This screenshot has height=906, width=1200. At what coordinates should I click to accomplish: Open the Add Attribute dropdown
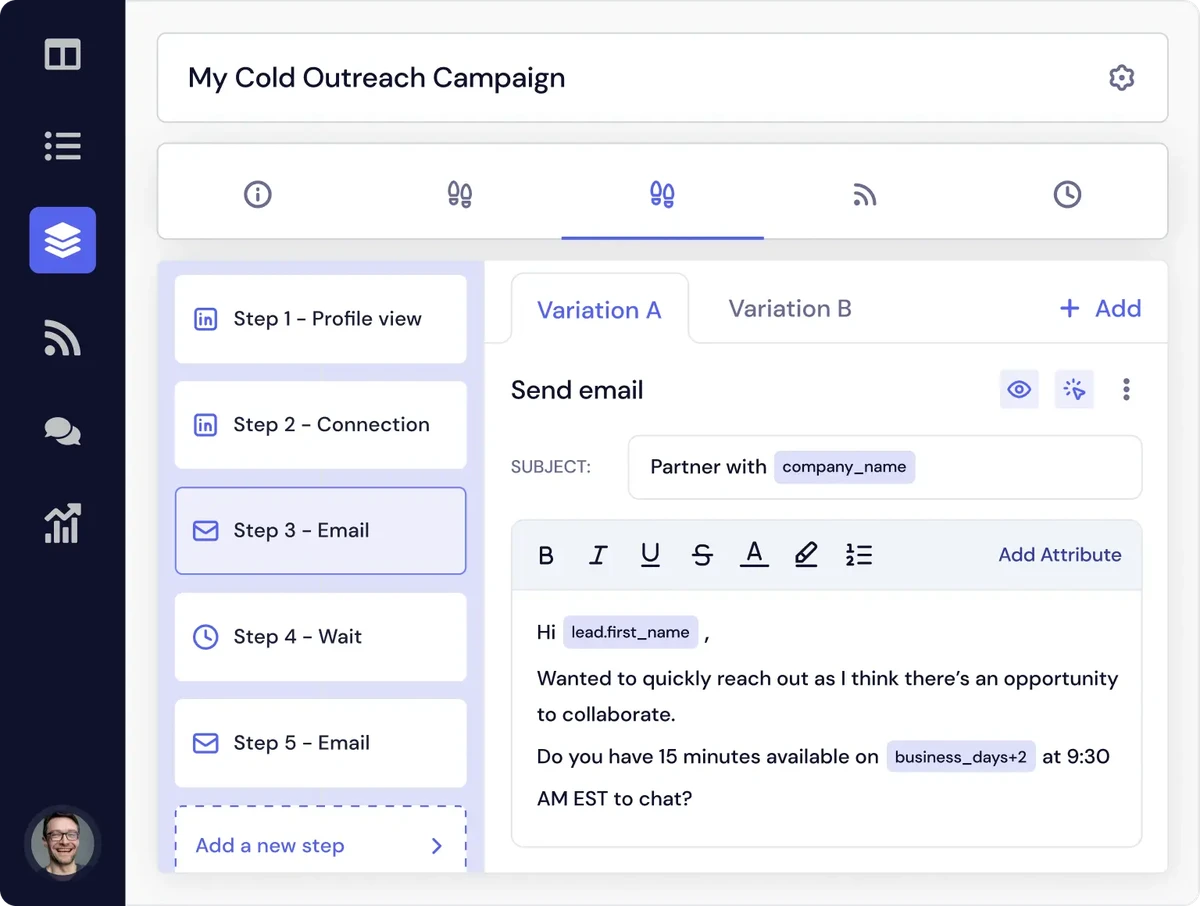[x=1059, y=555]
